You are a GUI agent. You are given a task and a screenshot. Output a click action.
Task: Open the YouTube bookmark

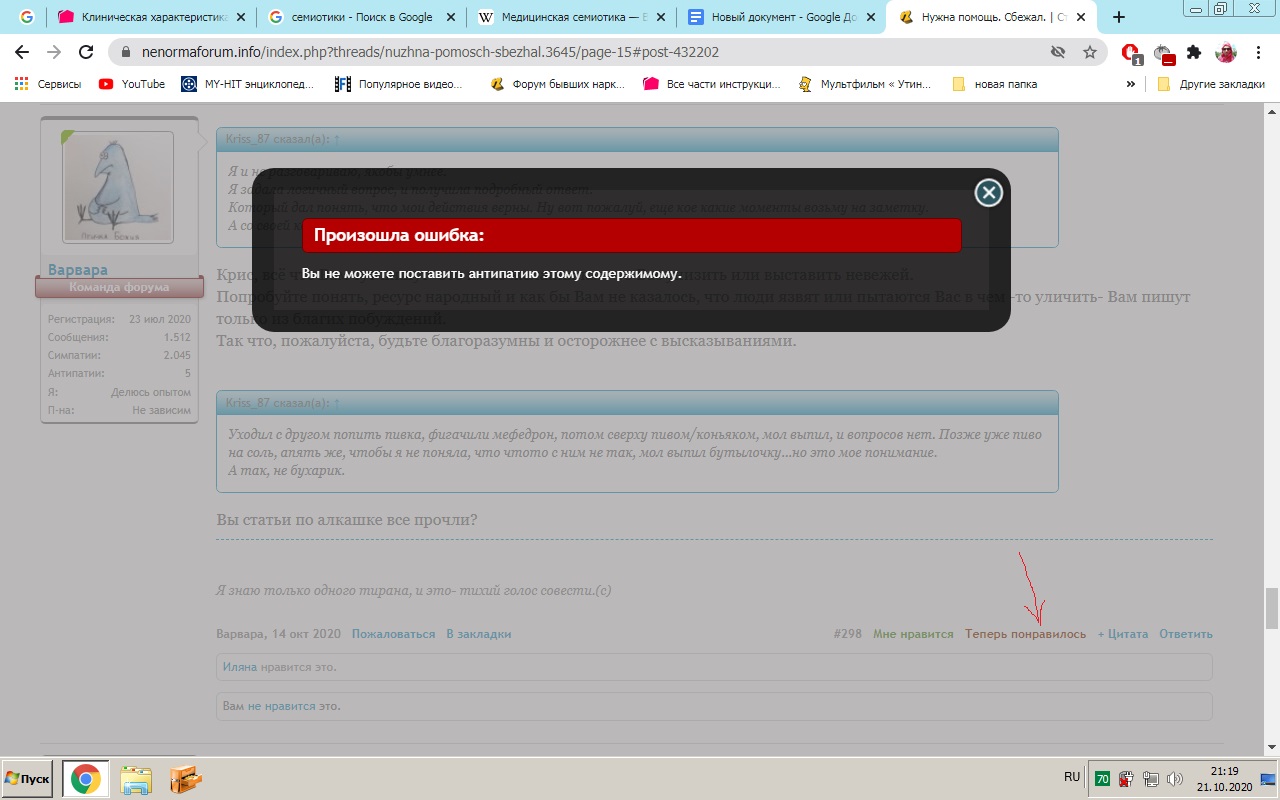click(x=132, y=84)
